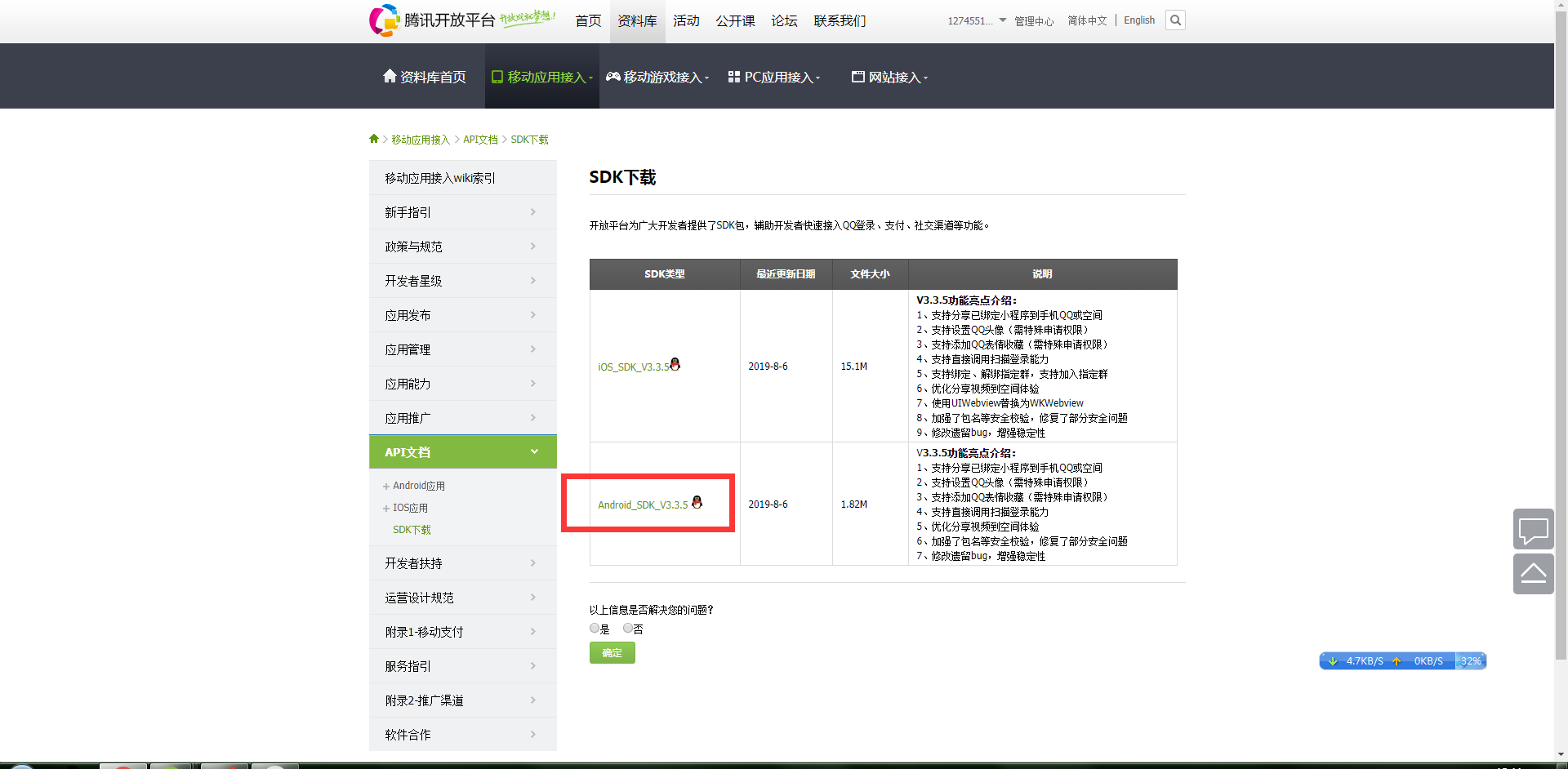Screen dimensions: 1568x769
Task: Click the search magnifier icon
Action: (x=1175, y=20)
